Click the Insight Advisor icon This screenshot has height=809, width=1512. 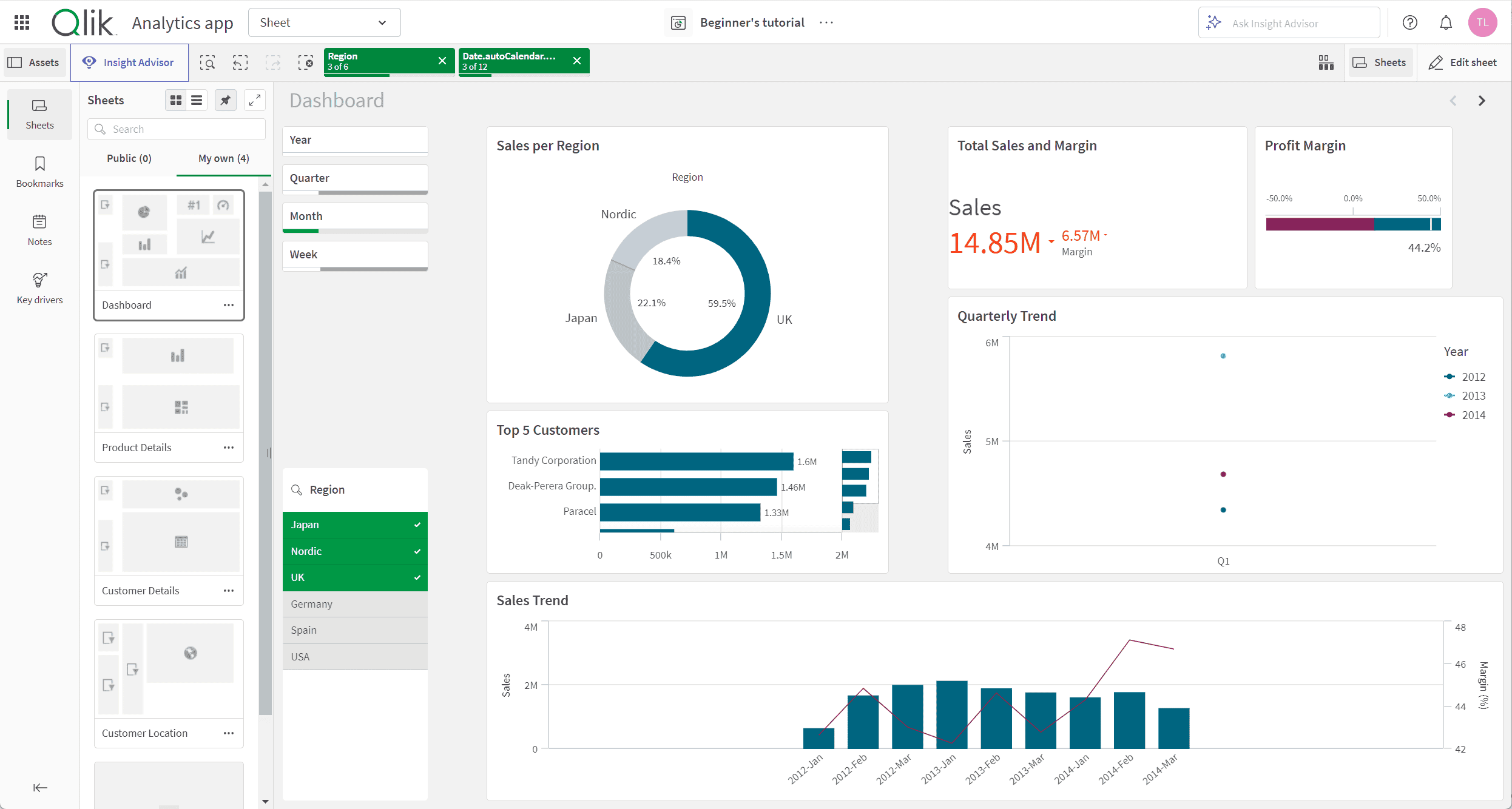tap(89, 62)
